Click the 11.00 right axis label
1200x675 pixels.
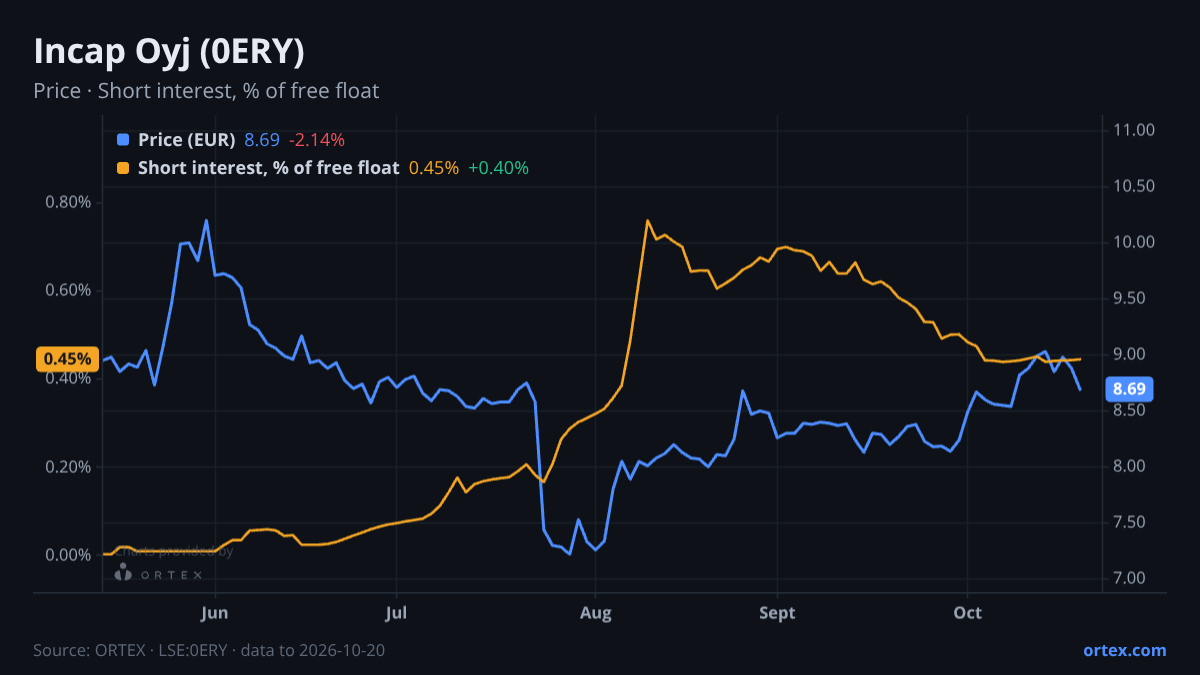[x=1133, y=130]
